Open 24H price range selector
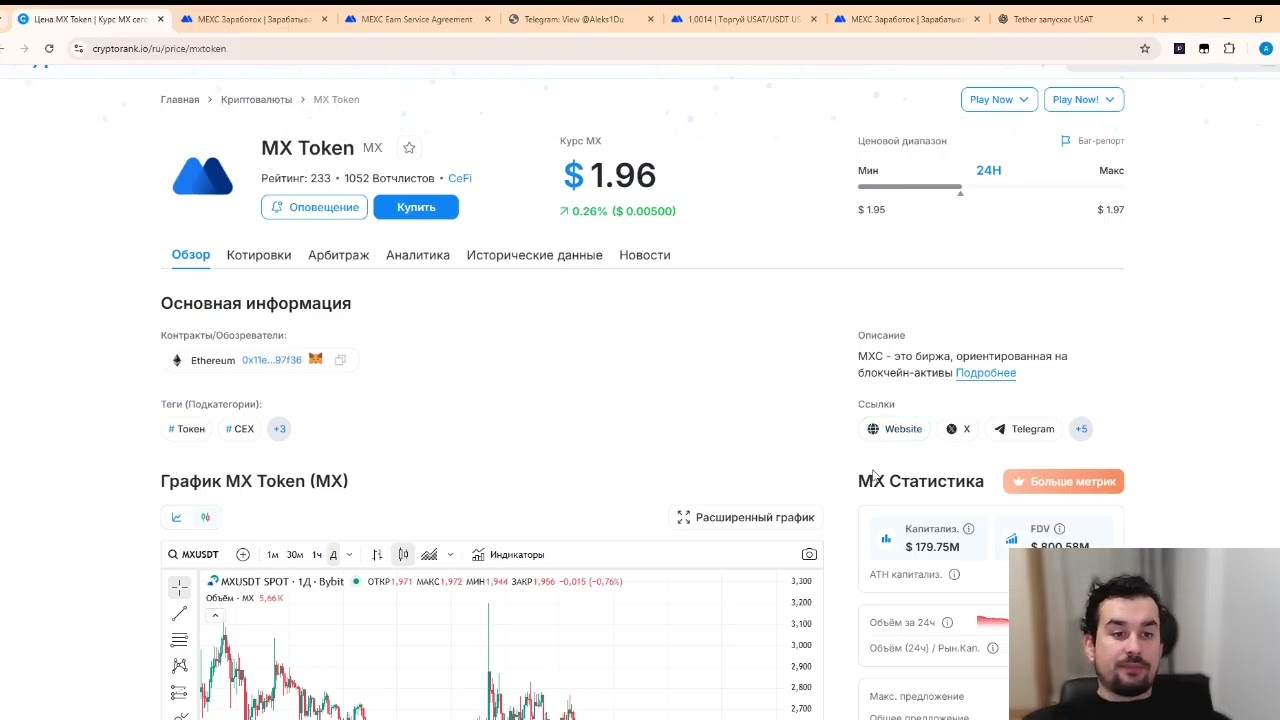The image size is (1280, 720). (989, 170)
